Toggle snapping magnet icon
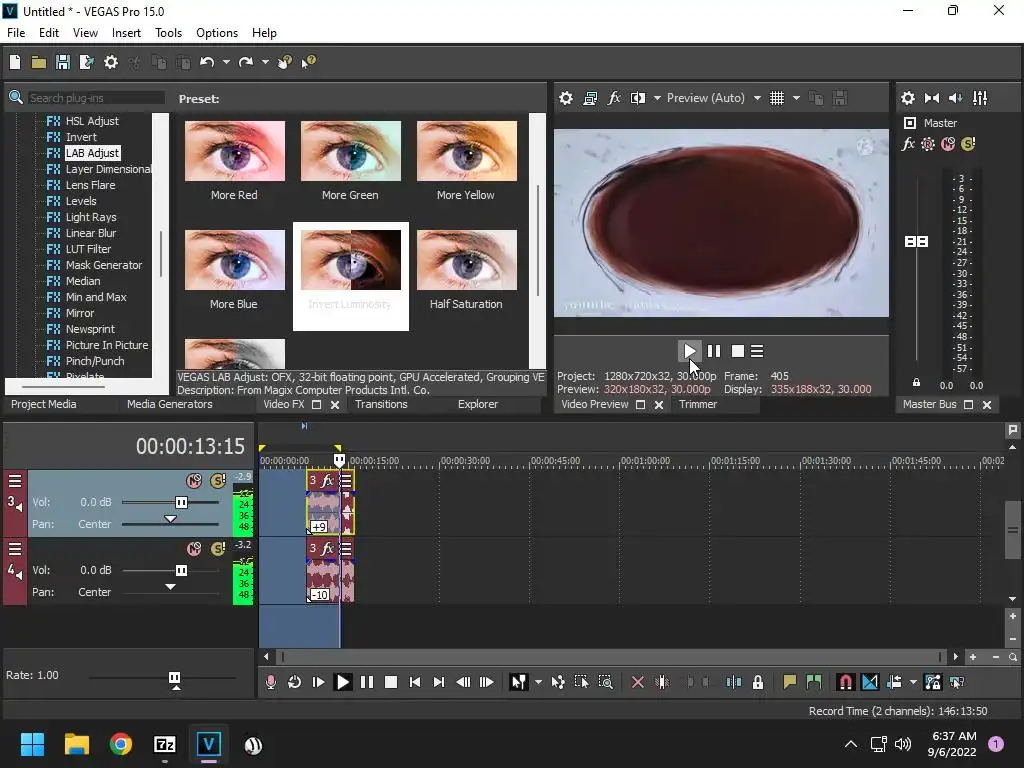Image resolution: width=1024 pixels, height=768 pixels. tap(845, 682)
